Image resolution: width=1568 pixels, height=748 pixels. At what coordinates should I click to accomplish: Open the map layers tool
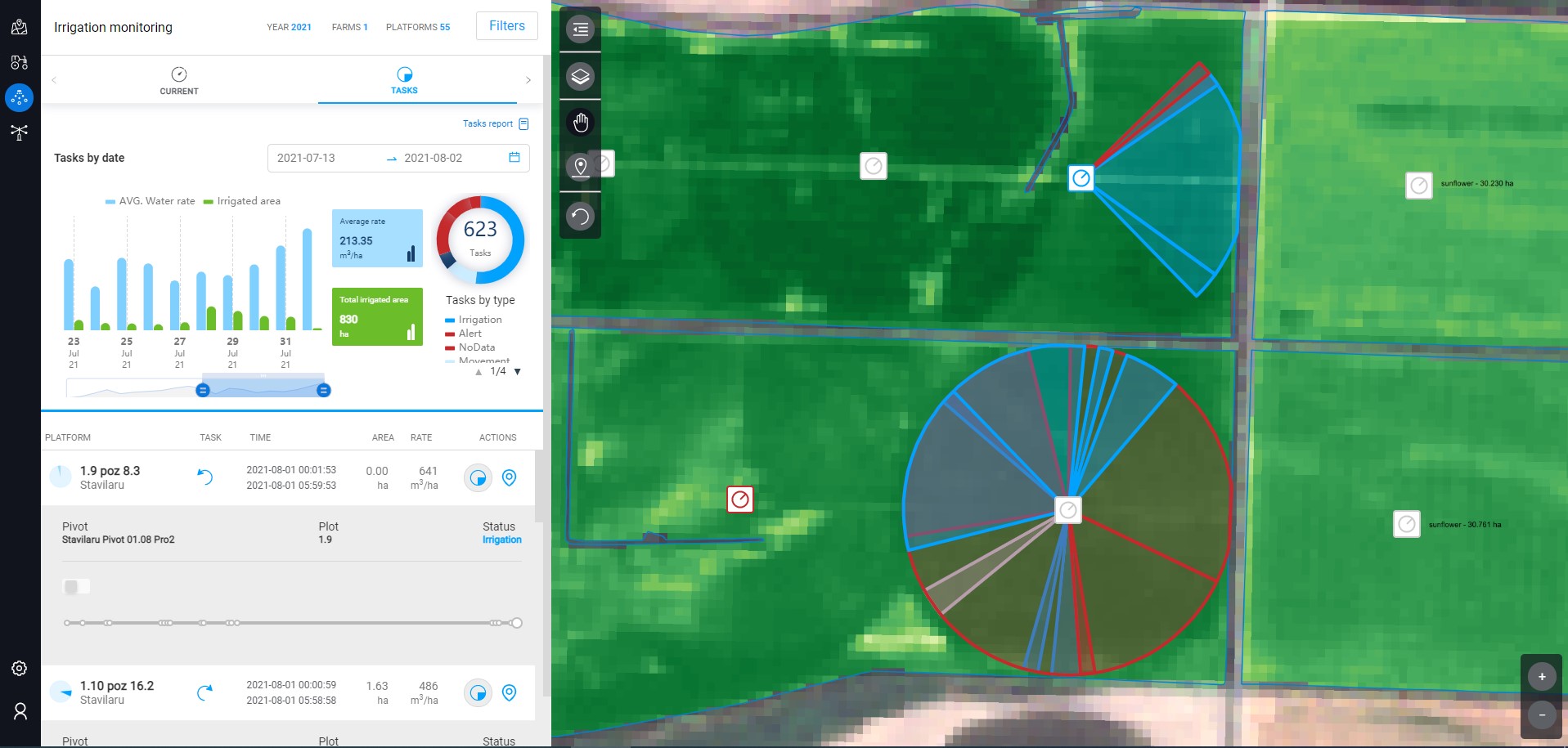coord(580,77)
